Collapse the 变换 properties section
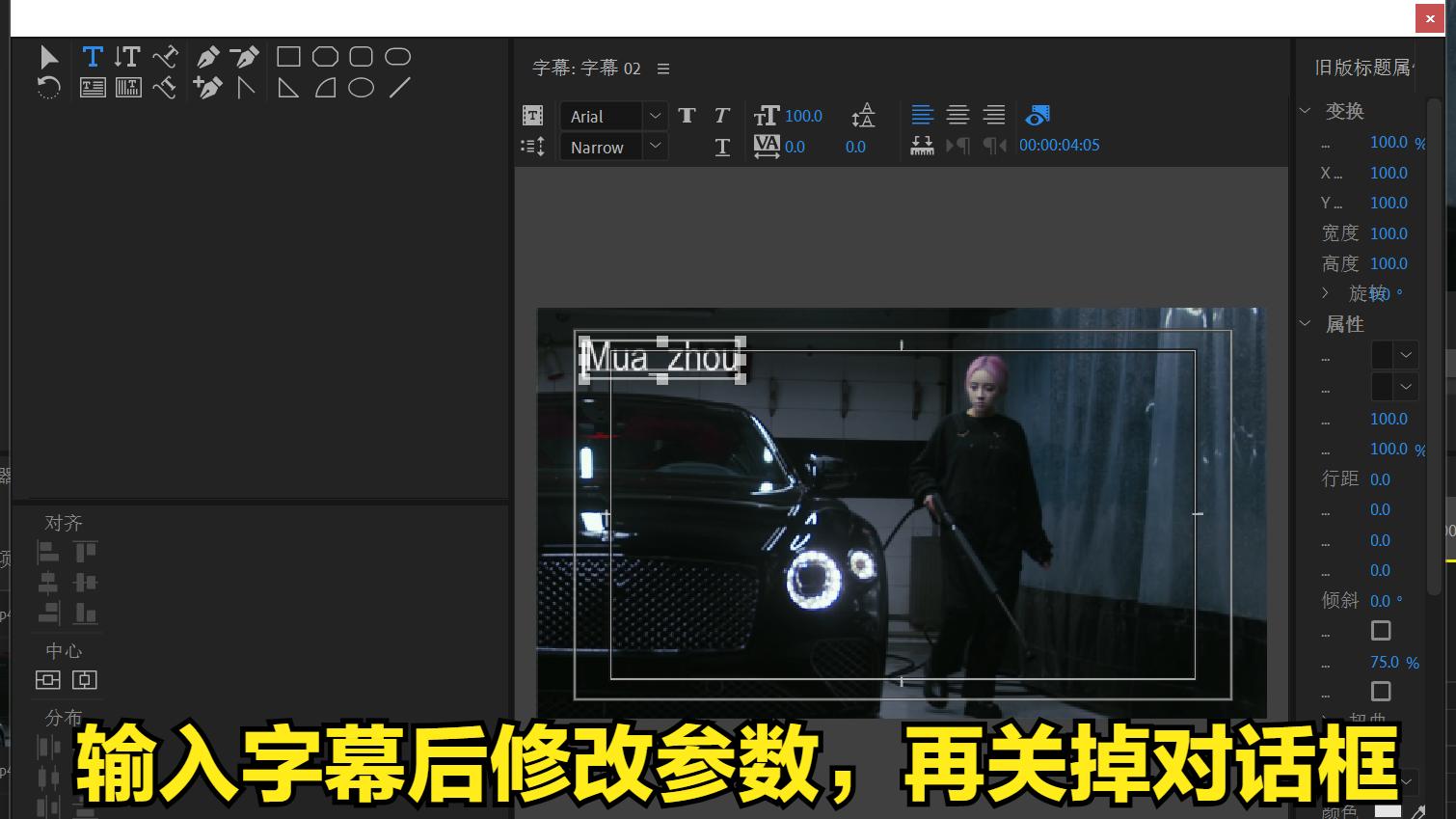 point(1306,110)
